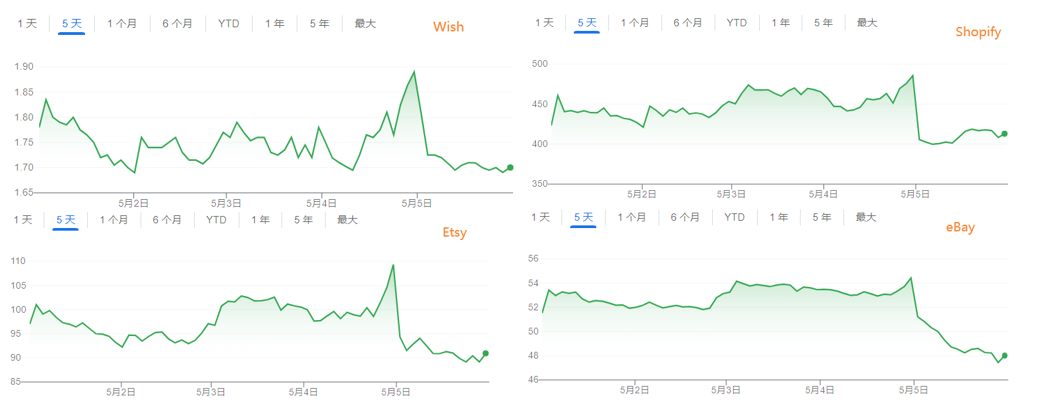Choose 1天 range for the Etsy chart
The height and width of the screenshot is (418, 1038).
point(22,219)
